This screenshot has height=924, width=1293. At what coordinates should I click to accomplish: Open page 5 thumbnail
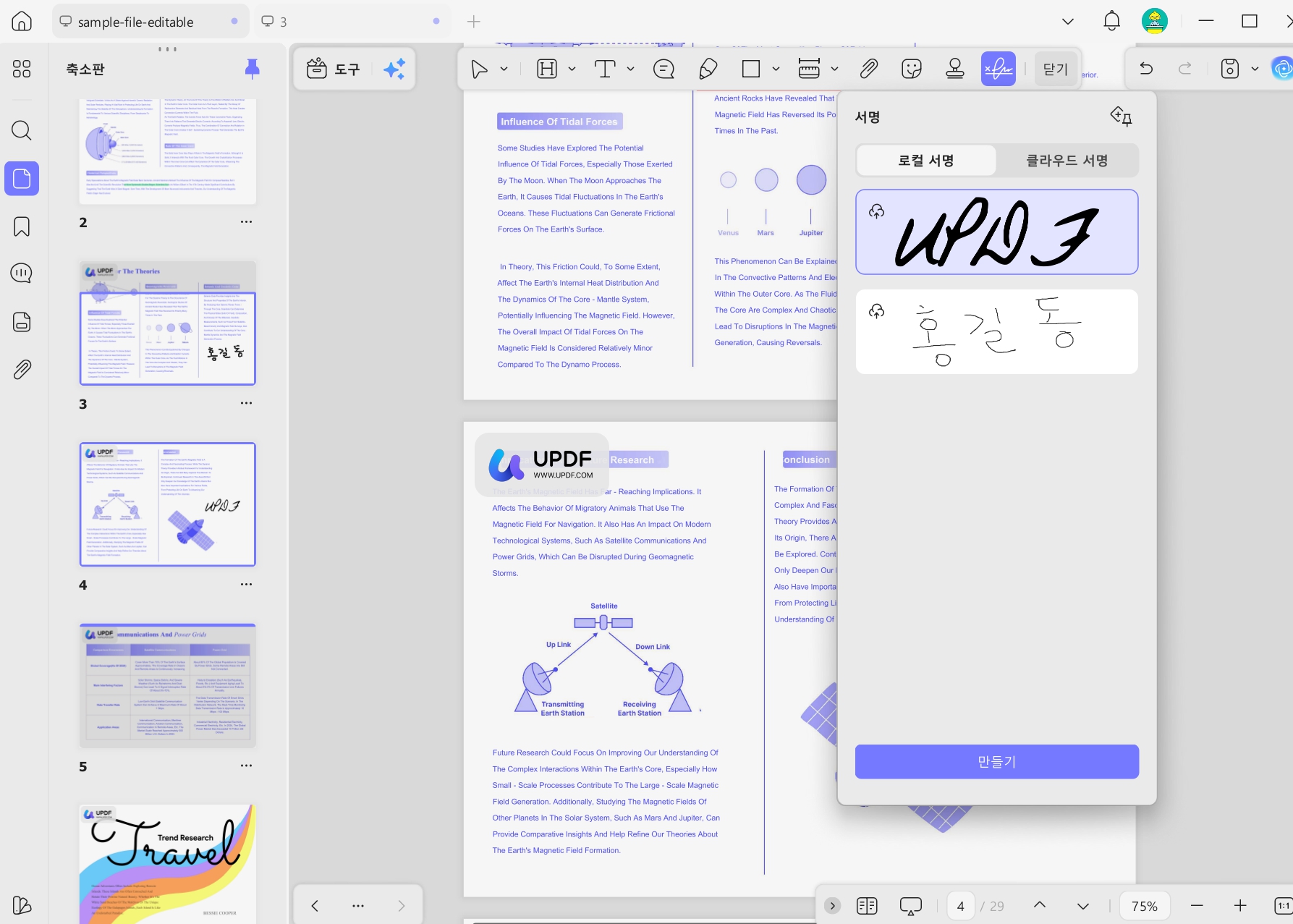click(x=168, y=685)
